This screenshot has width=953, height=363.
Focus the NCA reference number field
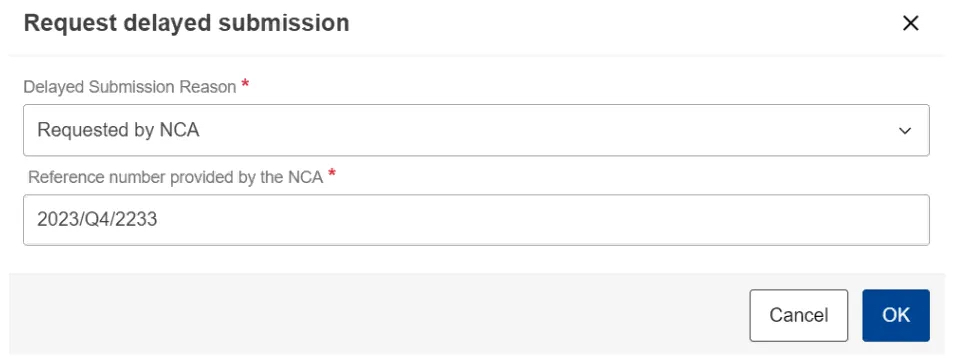click(476, 220)
